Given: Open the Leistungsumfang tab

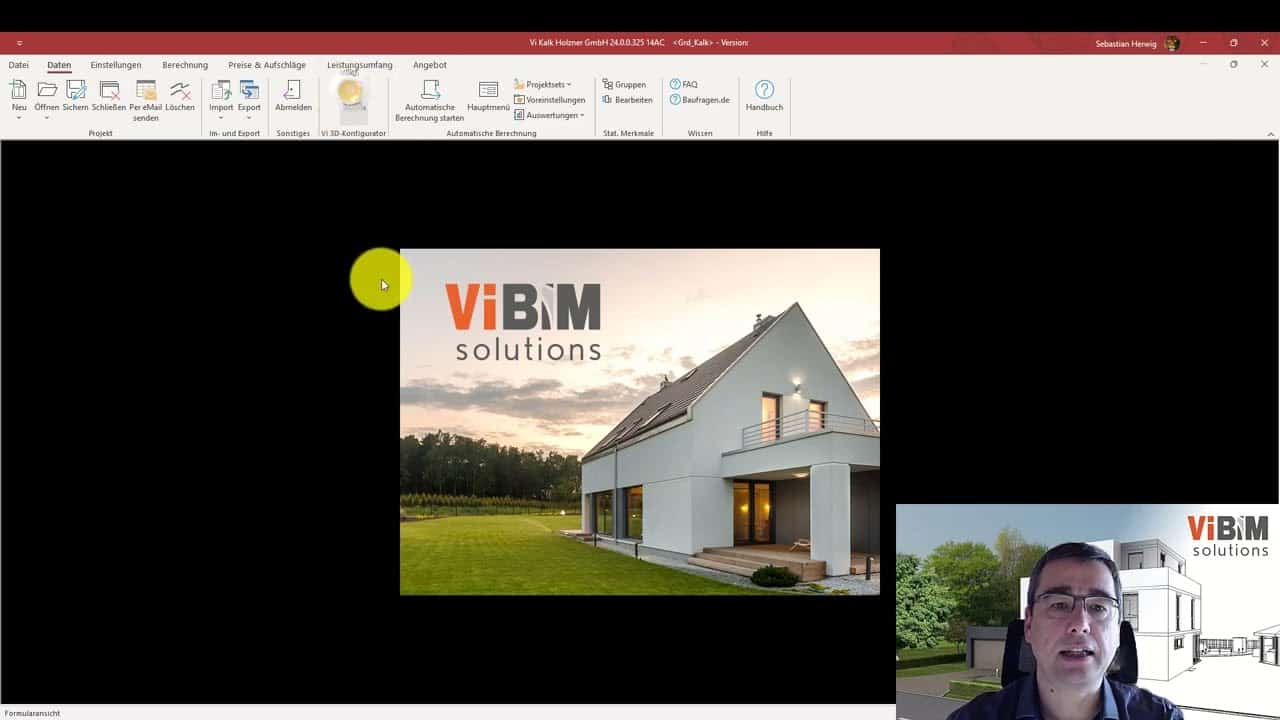Looking at the screenshot, I should 360,65.
